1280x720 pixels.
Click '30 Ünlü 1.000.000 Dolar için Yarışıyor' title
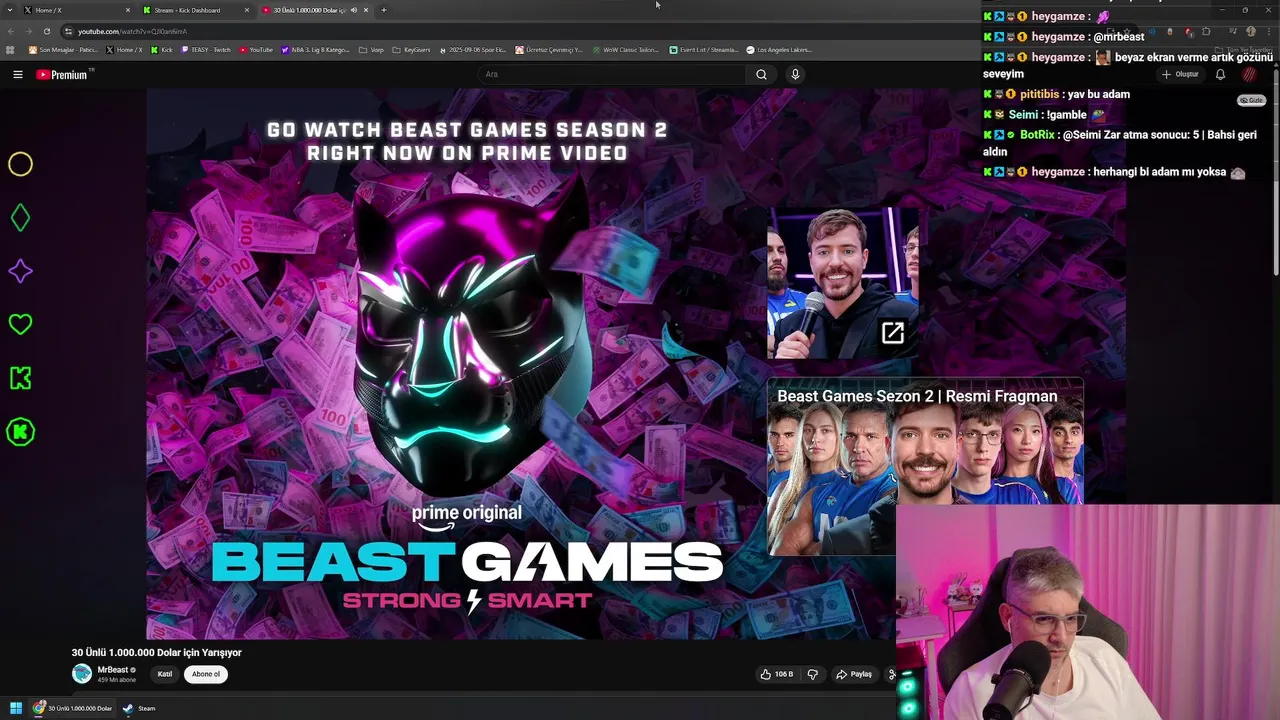click(x=156, y=652)
